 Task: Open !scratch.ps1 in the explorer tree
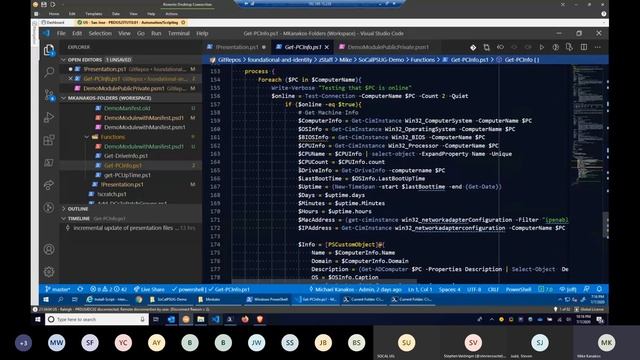112,194
